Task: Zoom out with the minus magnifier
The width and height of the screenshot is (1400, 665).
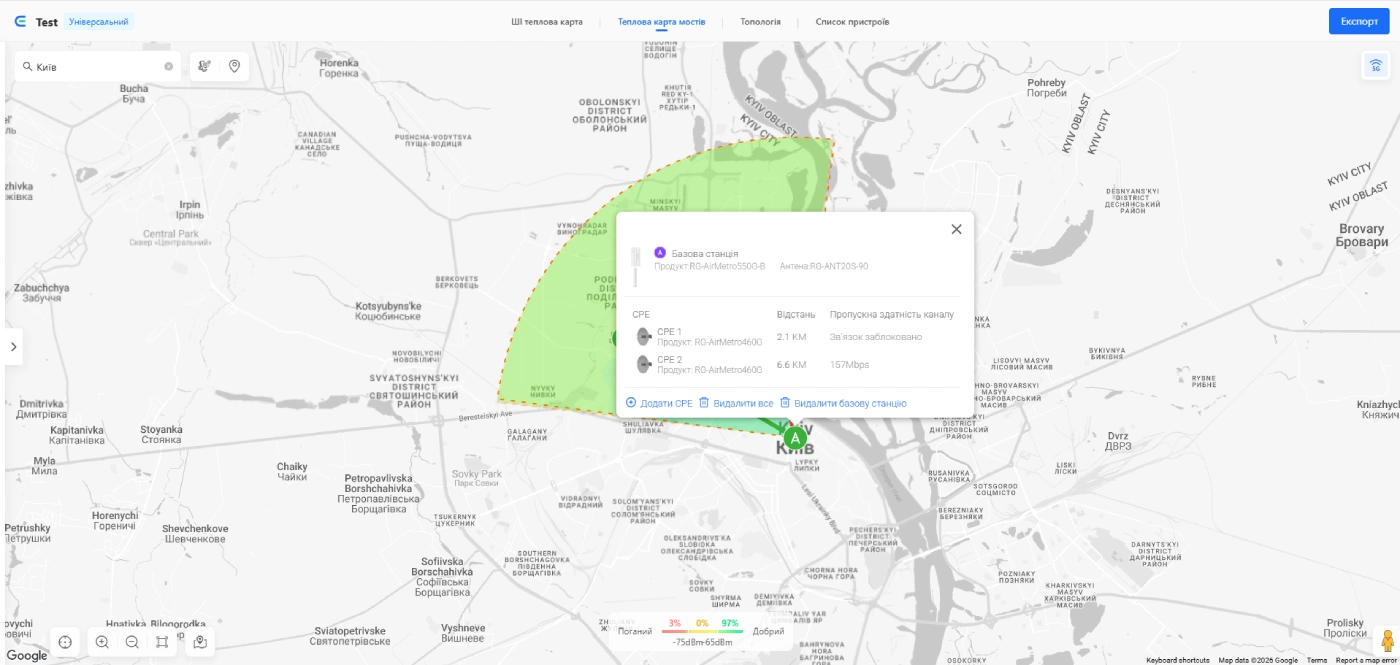Action: [x=132, y=642]
